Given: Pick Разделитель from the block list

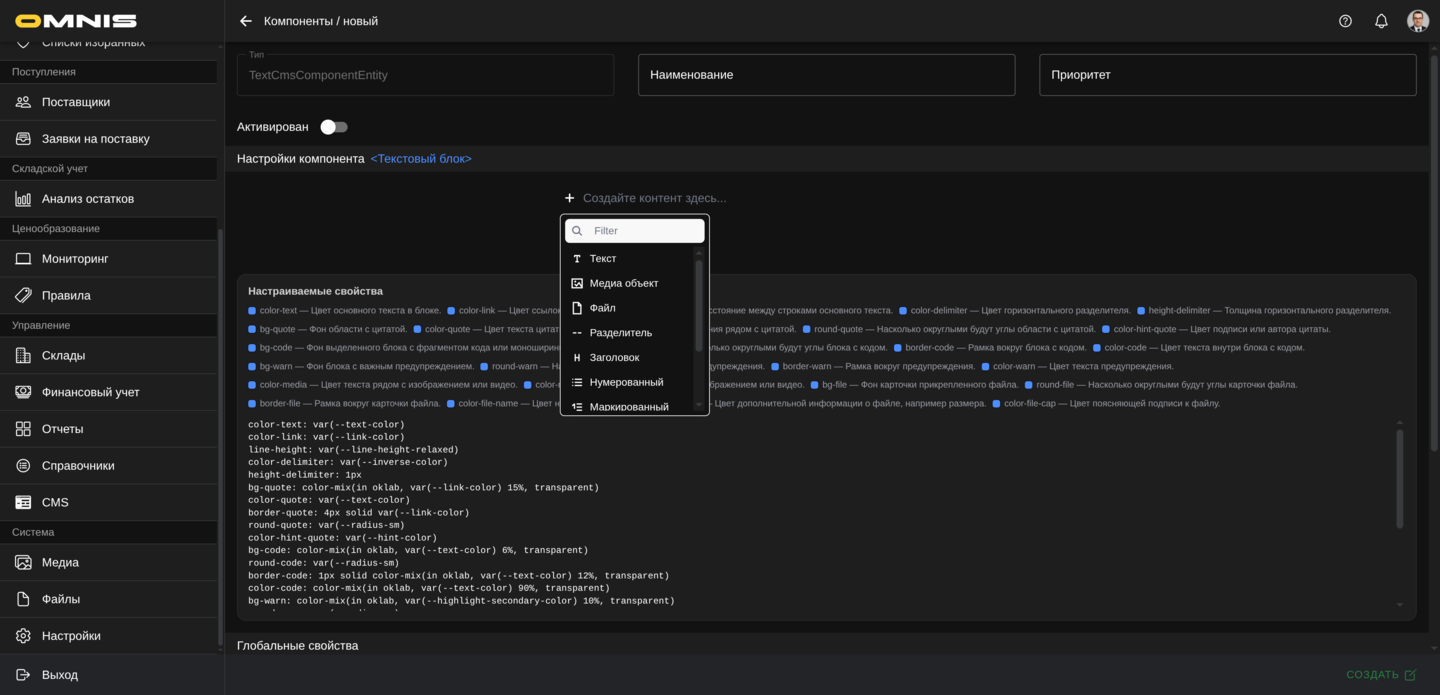Looking at the screenshot, I should pos(620,333).
